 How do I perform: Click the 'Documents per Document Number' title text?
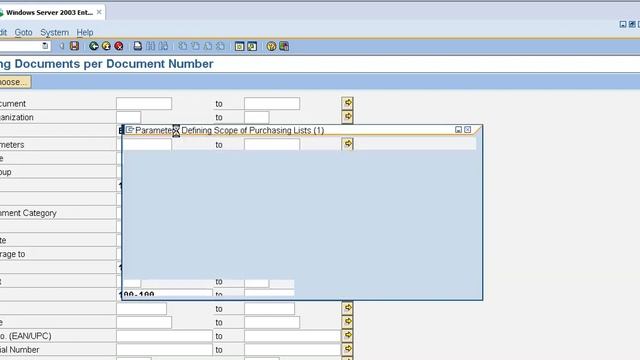[114, 64]
